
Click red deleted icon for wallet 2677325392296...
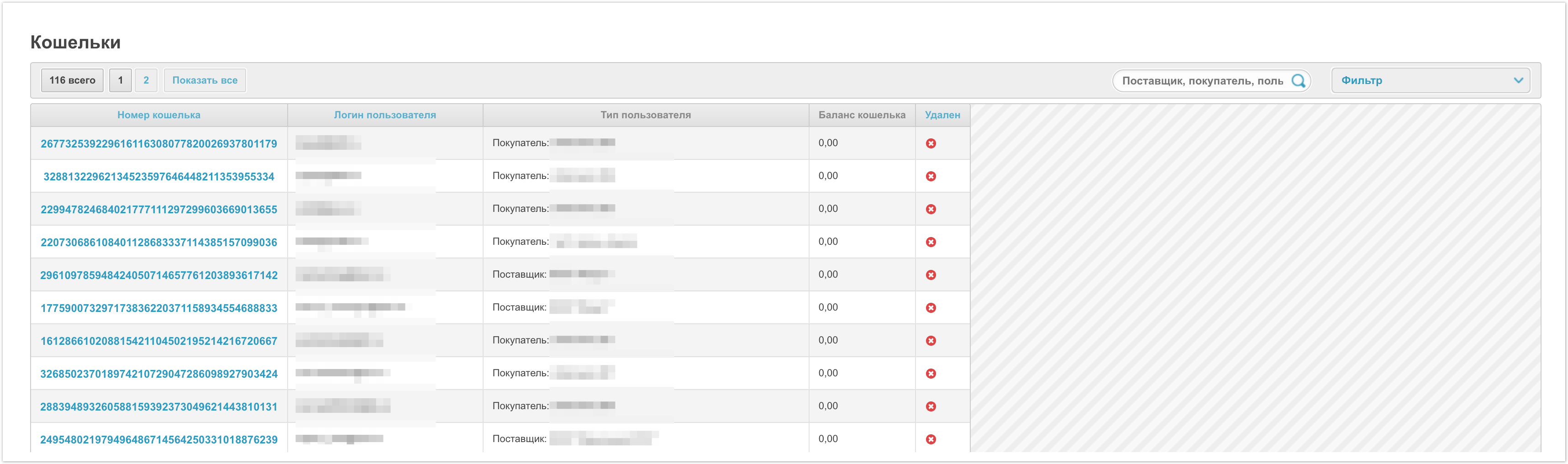tap(931, 143)
